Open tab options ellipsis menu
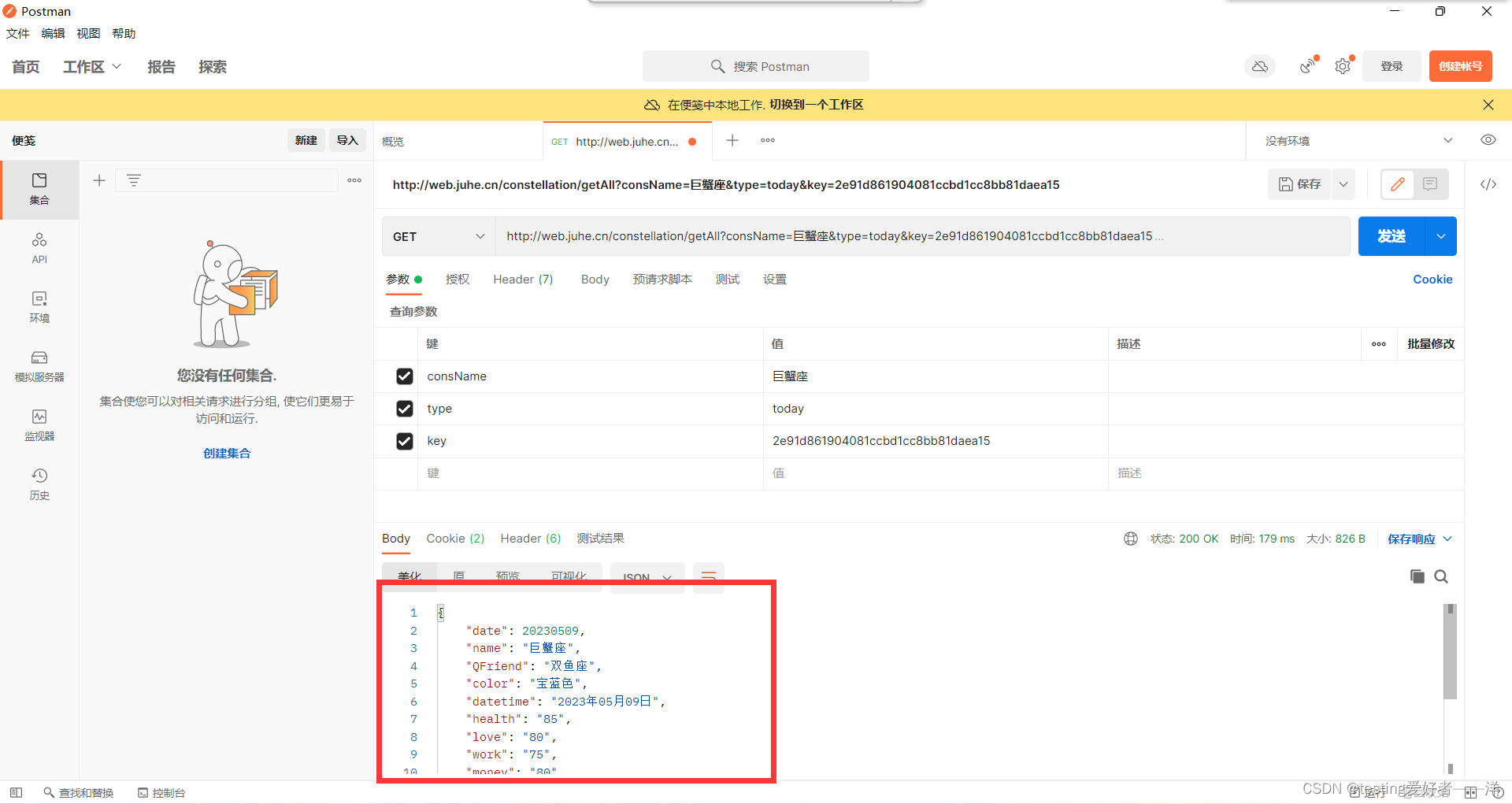 click(x=768, y=140)
